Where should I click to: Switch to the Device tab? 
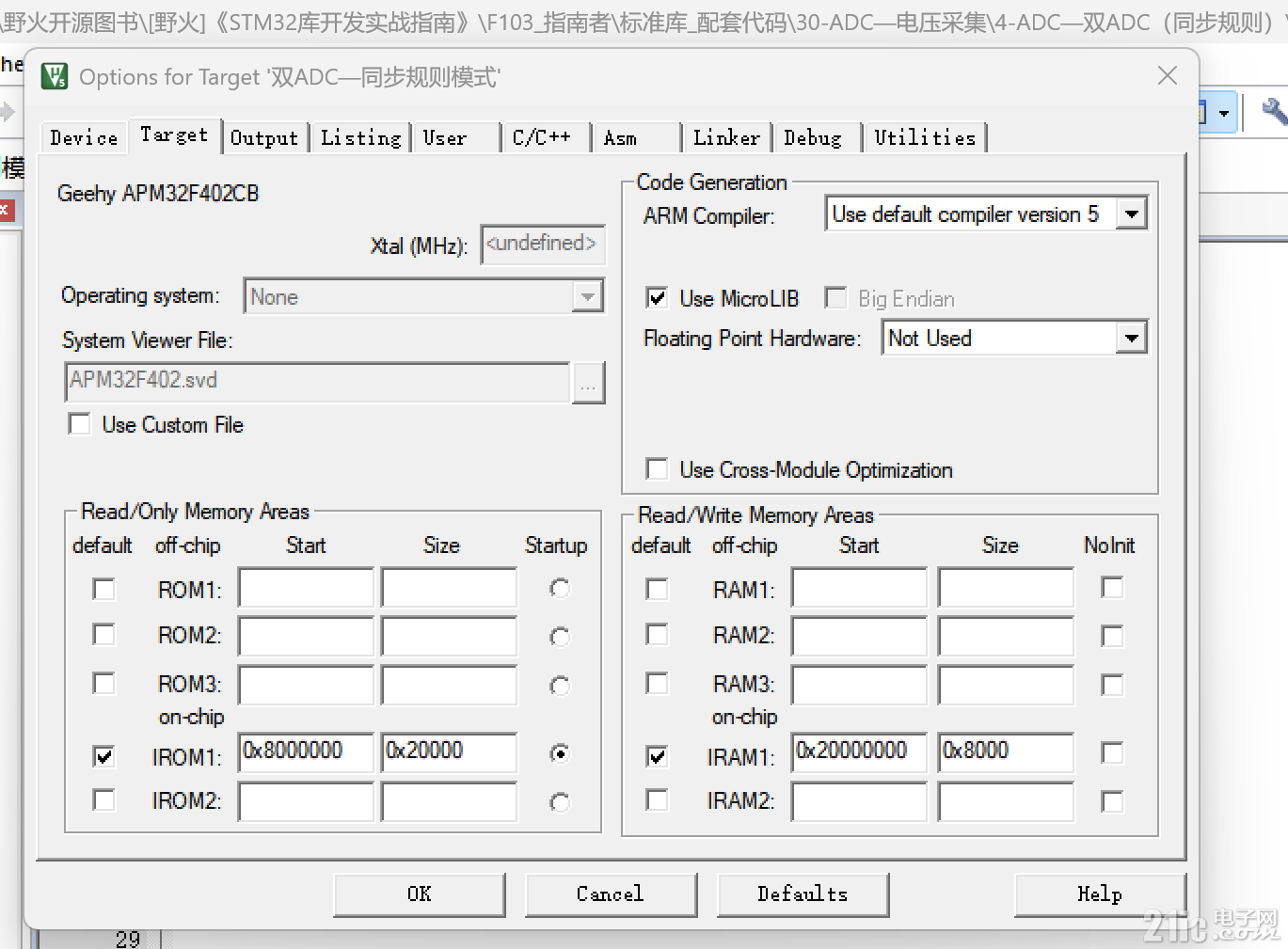(x=84, y=137)
